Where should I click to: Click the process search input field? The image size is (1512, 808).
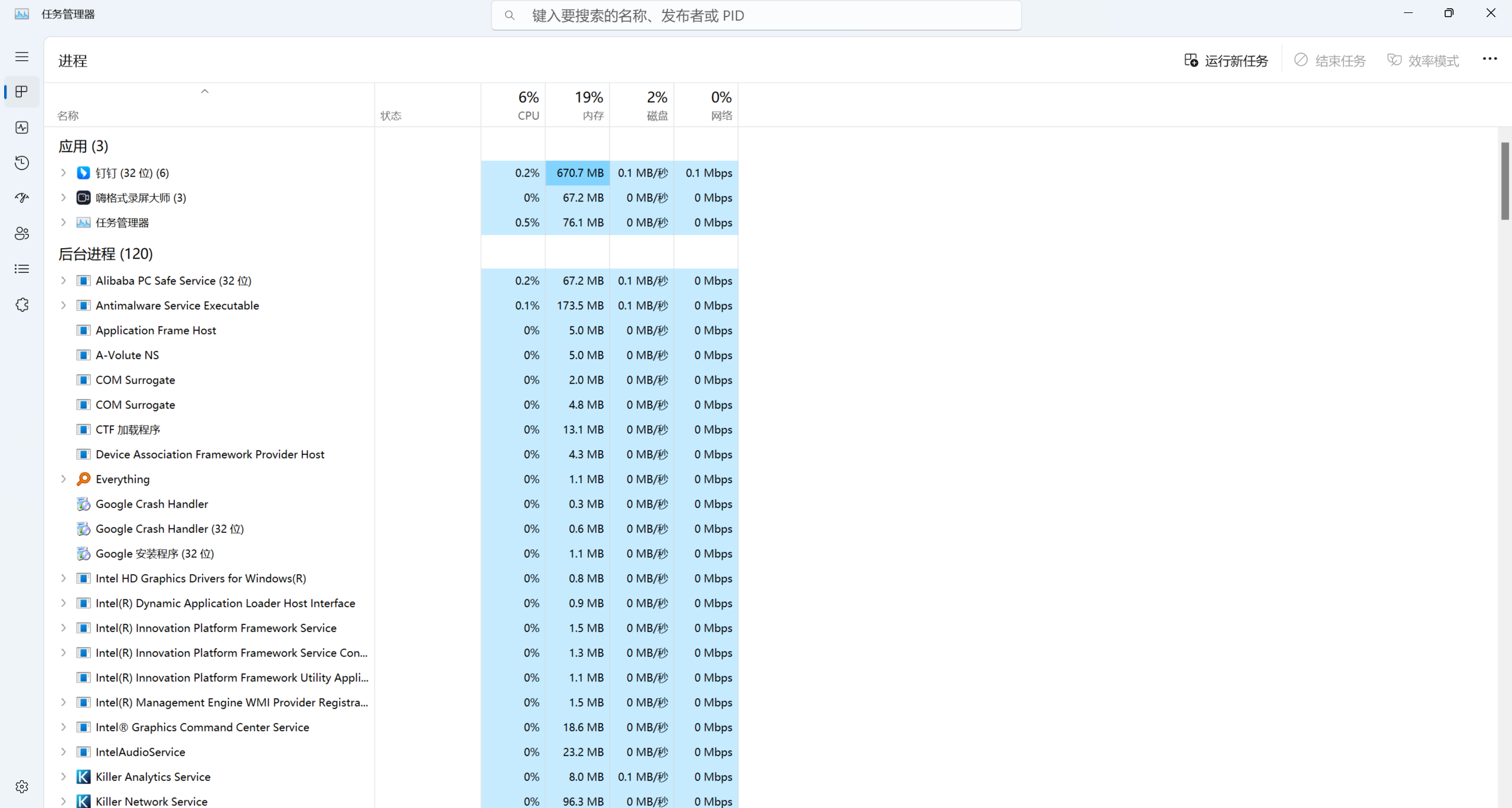[x=756, y=15]
